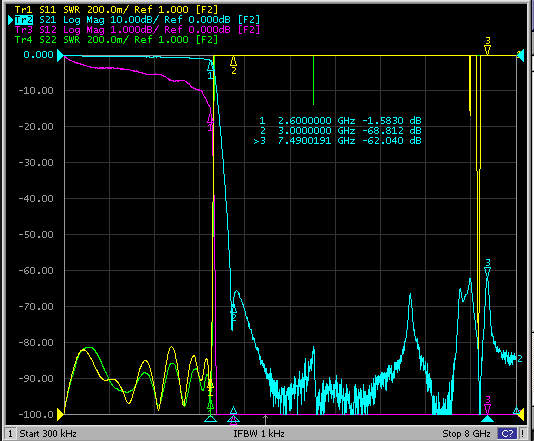
Task: Click the blue C? correction status indicator
Action: click(507, 434)
